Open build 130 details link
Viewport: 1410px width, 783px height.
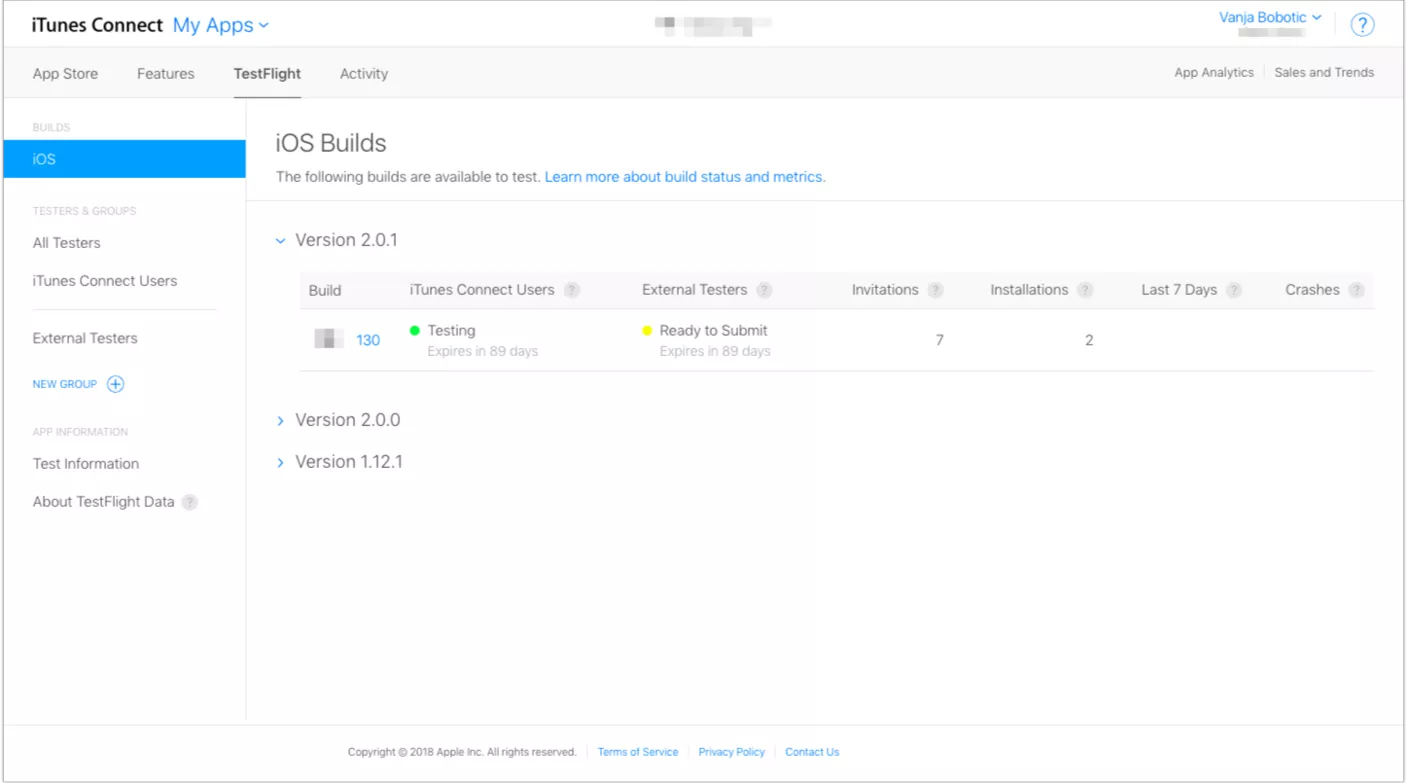pyautogui.click(x=368, y=340)
